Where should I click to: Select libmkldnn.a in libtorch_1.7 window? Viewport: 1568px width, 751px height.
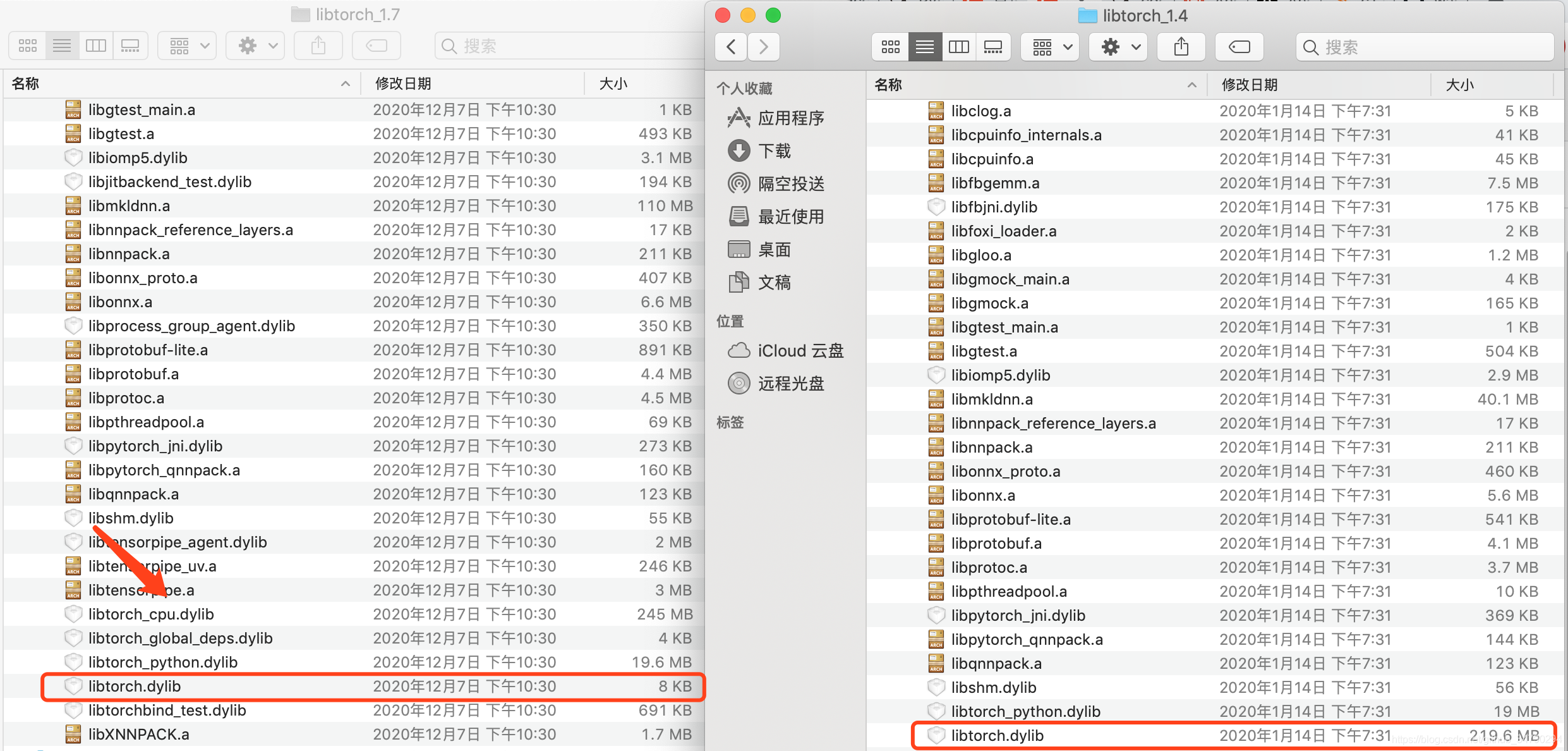[354, 206]
